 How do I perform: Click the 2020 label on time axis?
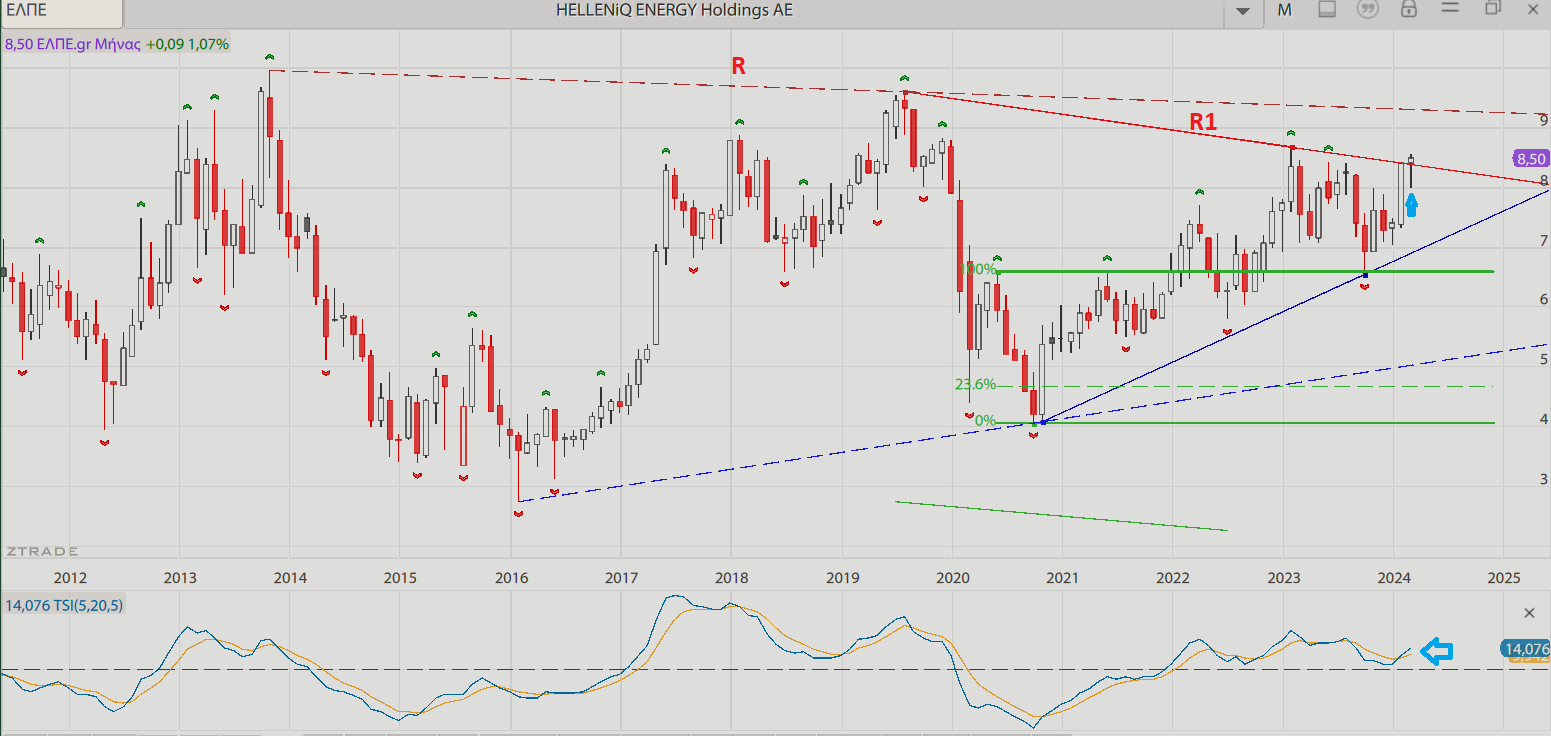[x=952, y=578]
